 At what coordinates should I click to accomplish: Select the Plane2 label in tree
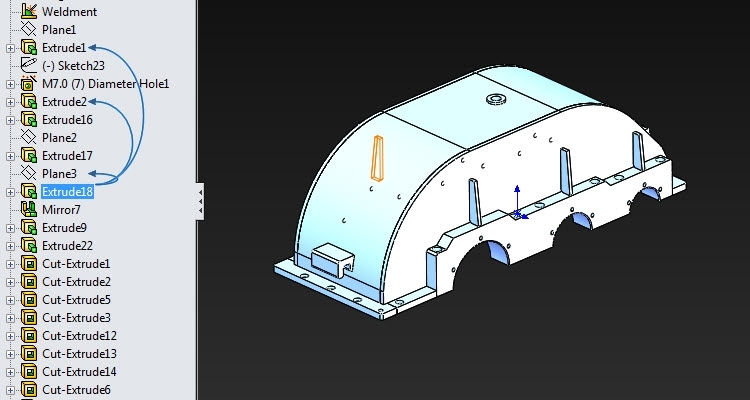point(59,138)
